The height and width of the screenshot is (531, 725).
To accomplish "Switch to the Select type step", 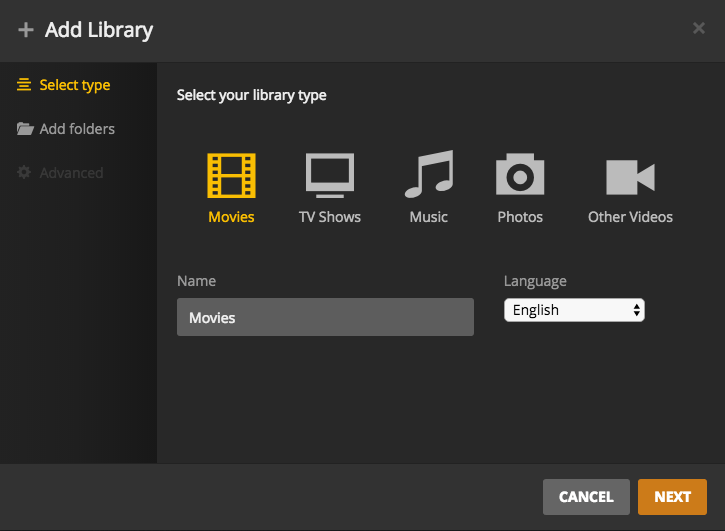I will point(74,85).
